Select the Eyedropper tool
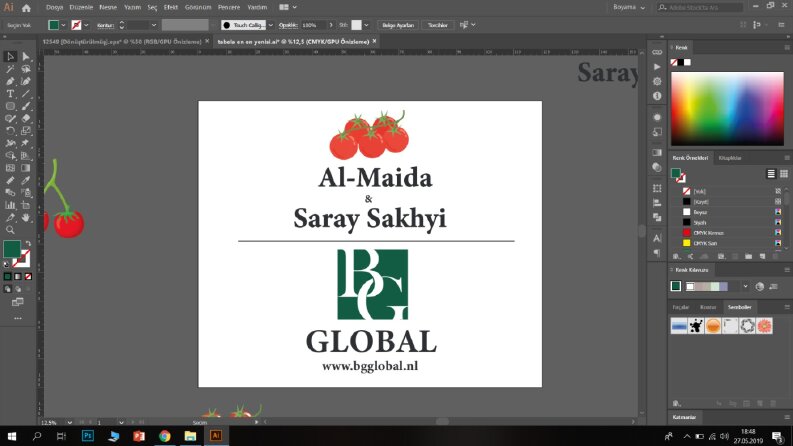The height and width of the screenshot is (446, 793). click(x=26, y=181)
